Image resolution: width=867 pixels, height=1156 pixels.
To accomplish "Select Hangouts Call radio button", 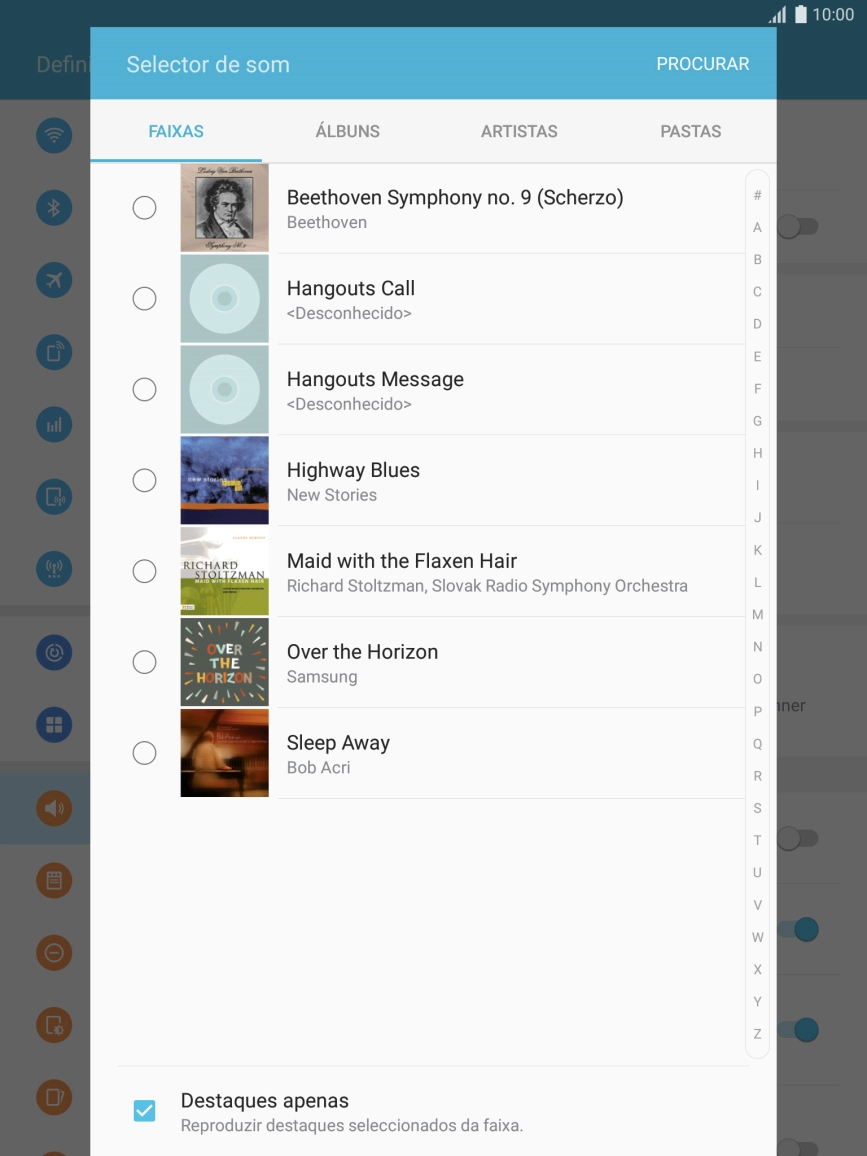I will (145, 299).
